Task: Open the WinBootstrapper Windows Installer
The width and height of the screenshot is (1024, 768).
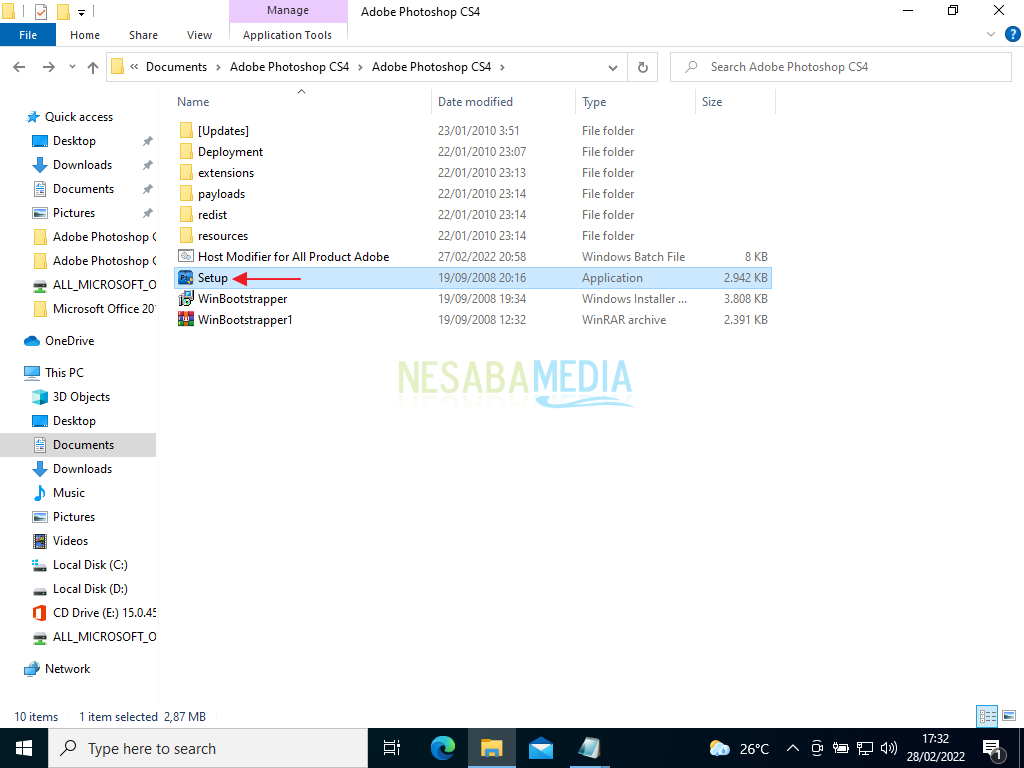Action: click(x=240, y=298)
